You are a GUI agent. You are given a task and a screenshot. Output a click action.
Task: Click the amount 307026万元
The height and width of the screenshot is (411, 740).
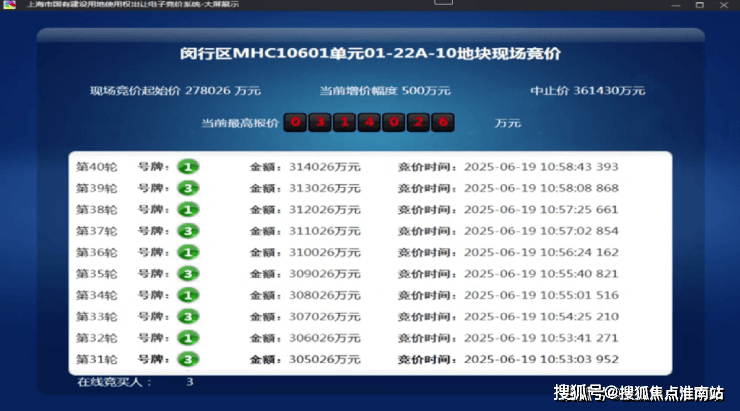point(325,317)
